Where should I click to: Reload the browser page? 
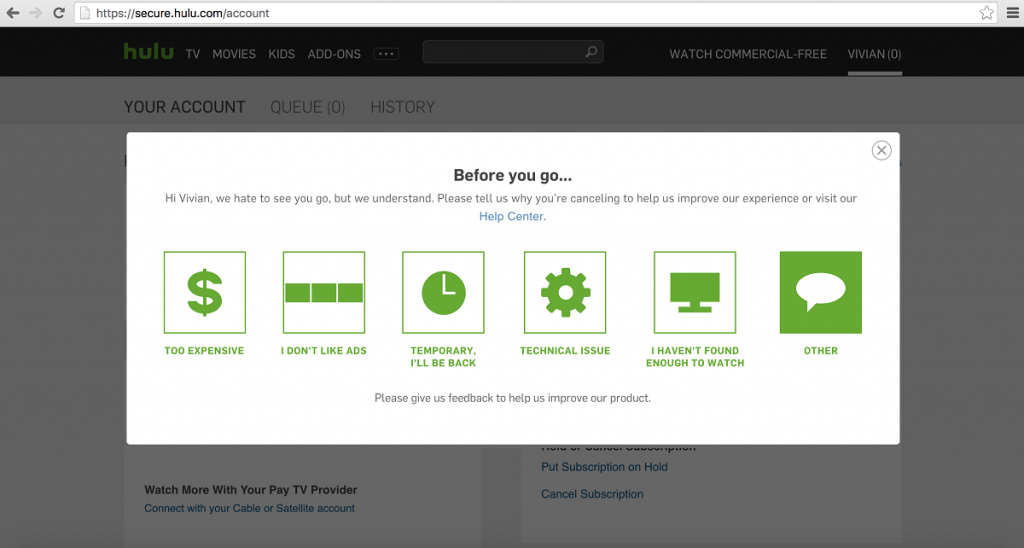coord(59,13)
